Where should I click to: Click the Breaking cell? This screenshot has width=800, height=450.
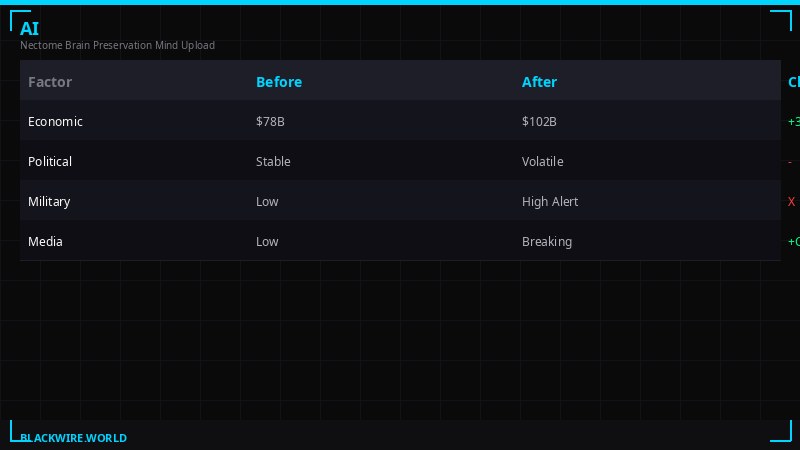pyautogui.click(x=547, y=241)
